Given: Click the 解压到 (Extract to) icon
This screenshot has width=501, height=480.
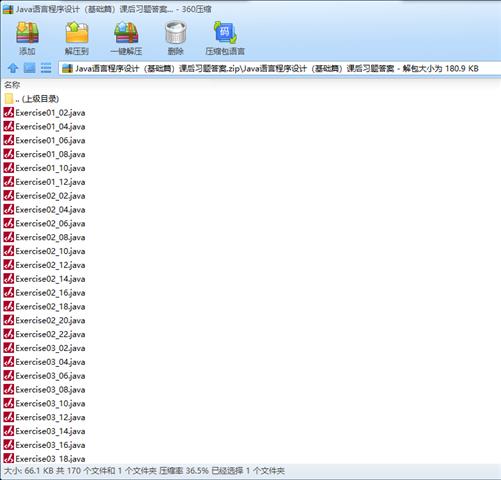Looking at the screenshot, I should coord(77,38).
